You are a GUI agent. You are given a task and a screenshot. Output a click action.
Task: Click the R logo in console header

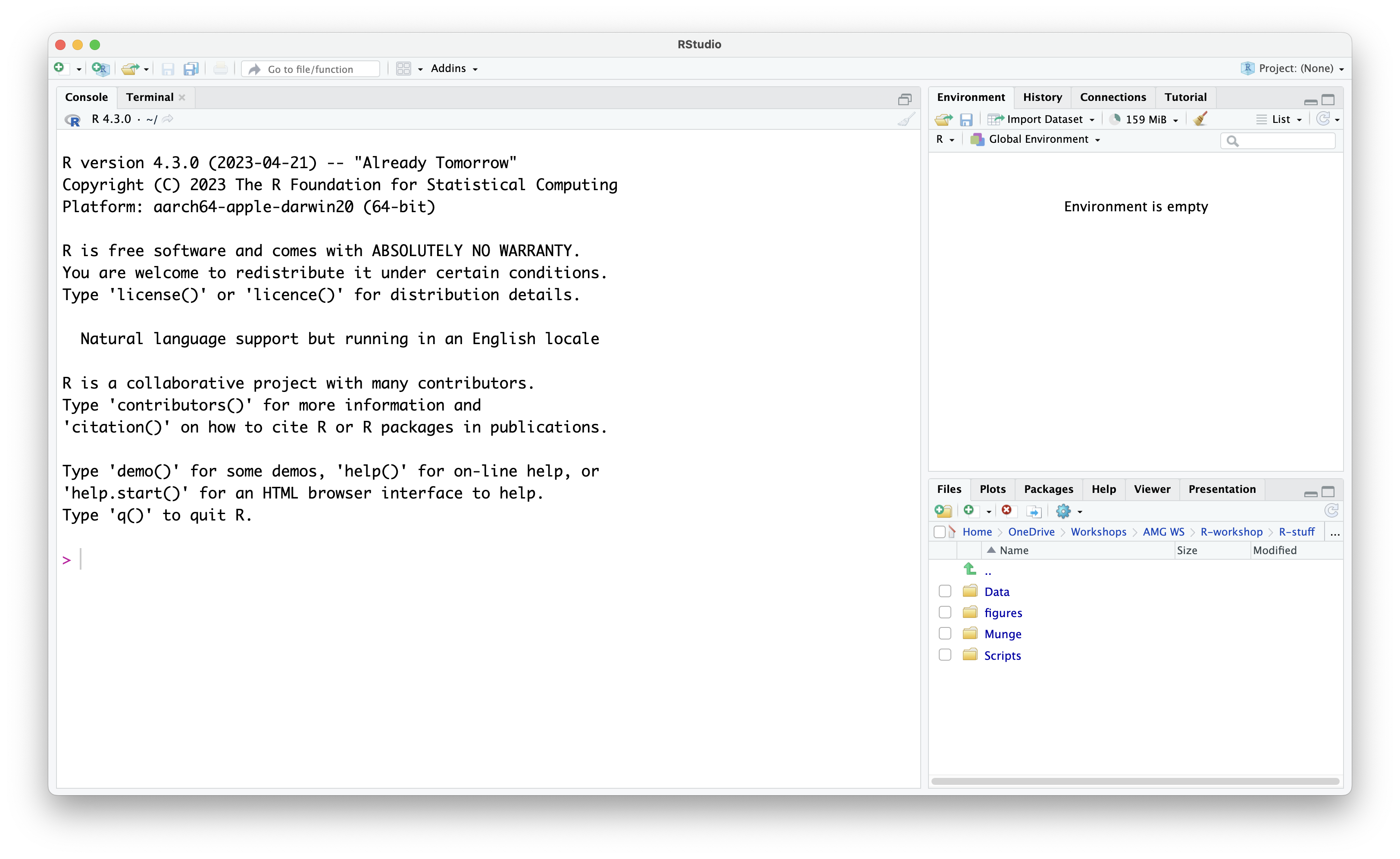[73, 119]
